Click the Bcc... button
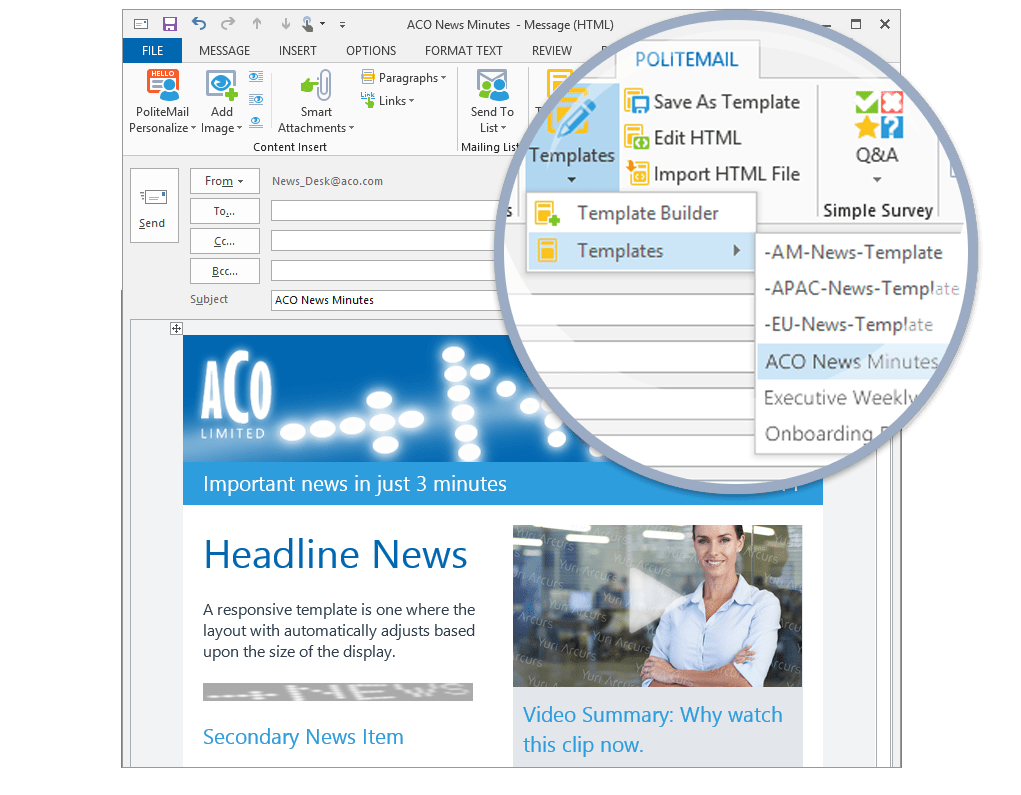 225,271
